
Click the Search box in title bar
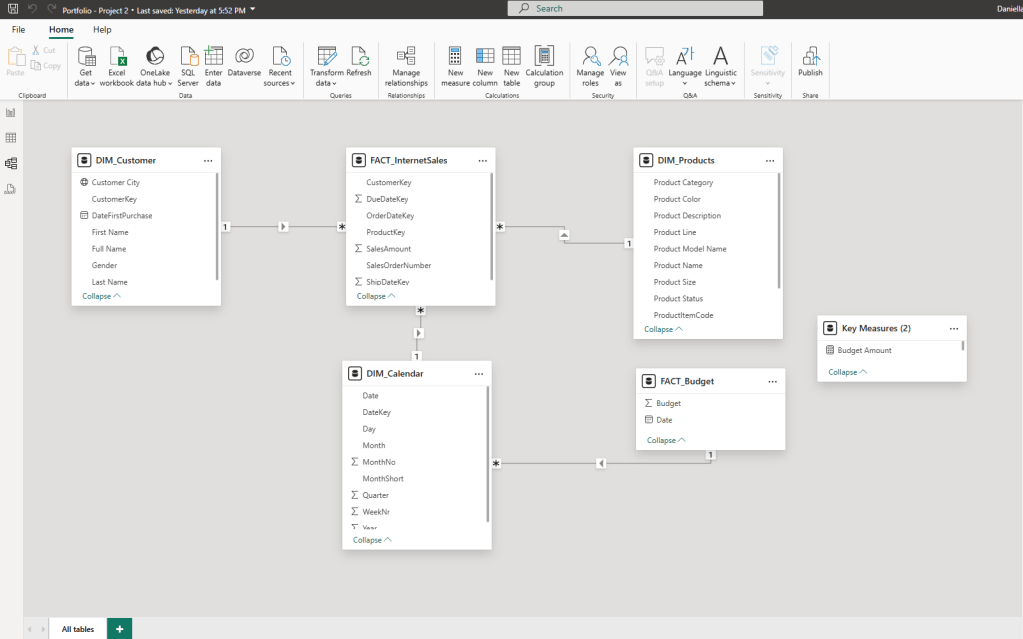pyautogui.click(x=635, y=8)
